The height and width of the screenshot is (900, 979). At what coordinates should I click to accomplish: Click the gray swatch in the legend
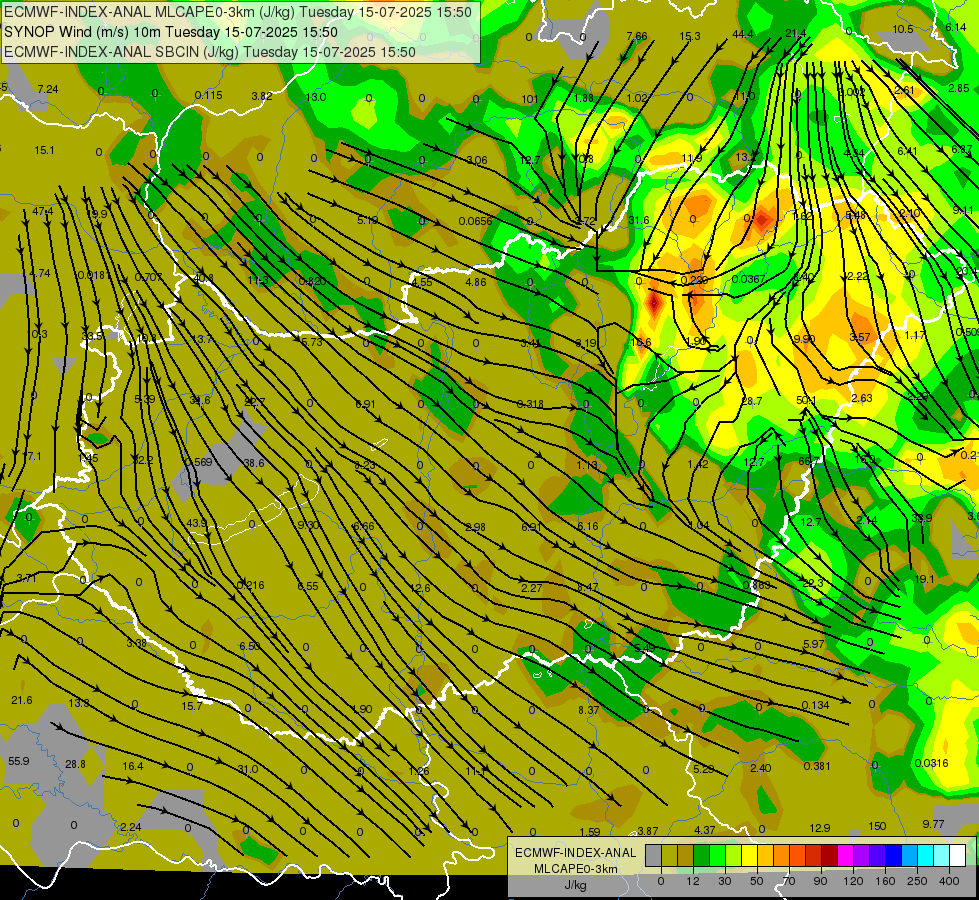pyautogui.click(x=653, y=856)
